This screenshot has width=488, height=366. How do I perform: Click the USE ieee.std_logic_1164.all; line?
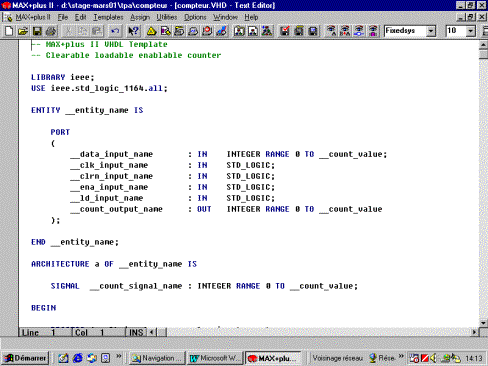point(99,88)
